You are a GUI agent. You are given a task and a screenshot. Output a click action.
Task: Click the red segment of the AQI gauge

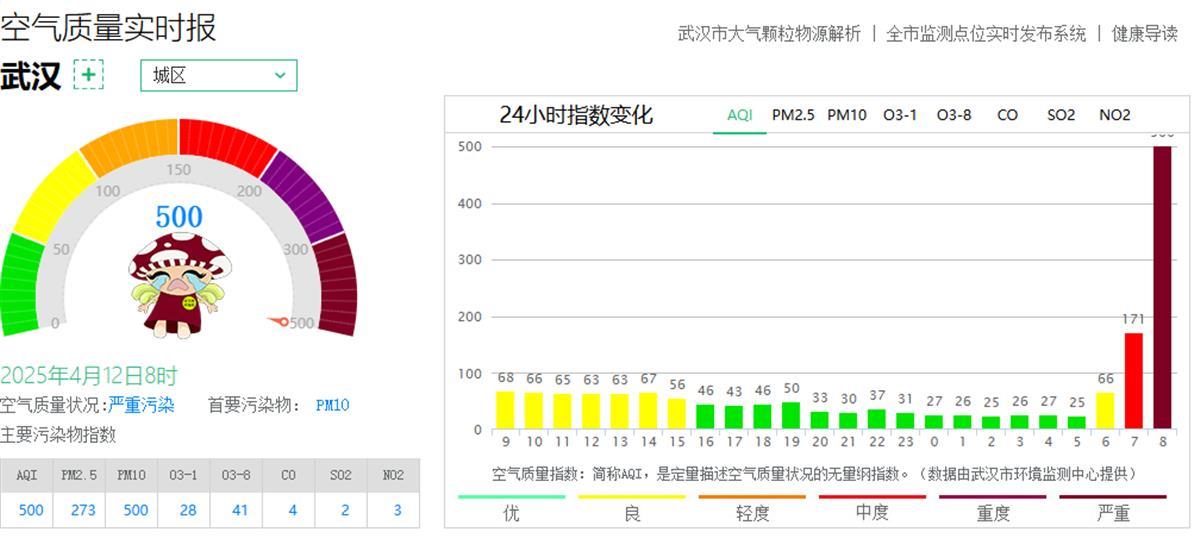pyautogui.click(x=227, y=145)
